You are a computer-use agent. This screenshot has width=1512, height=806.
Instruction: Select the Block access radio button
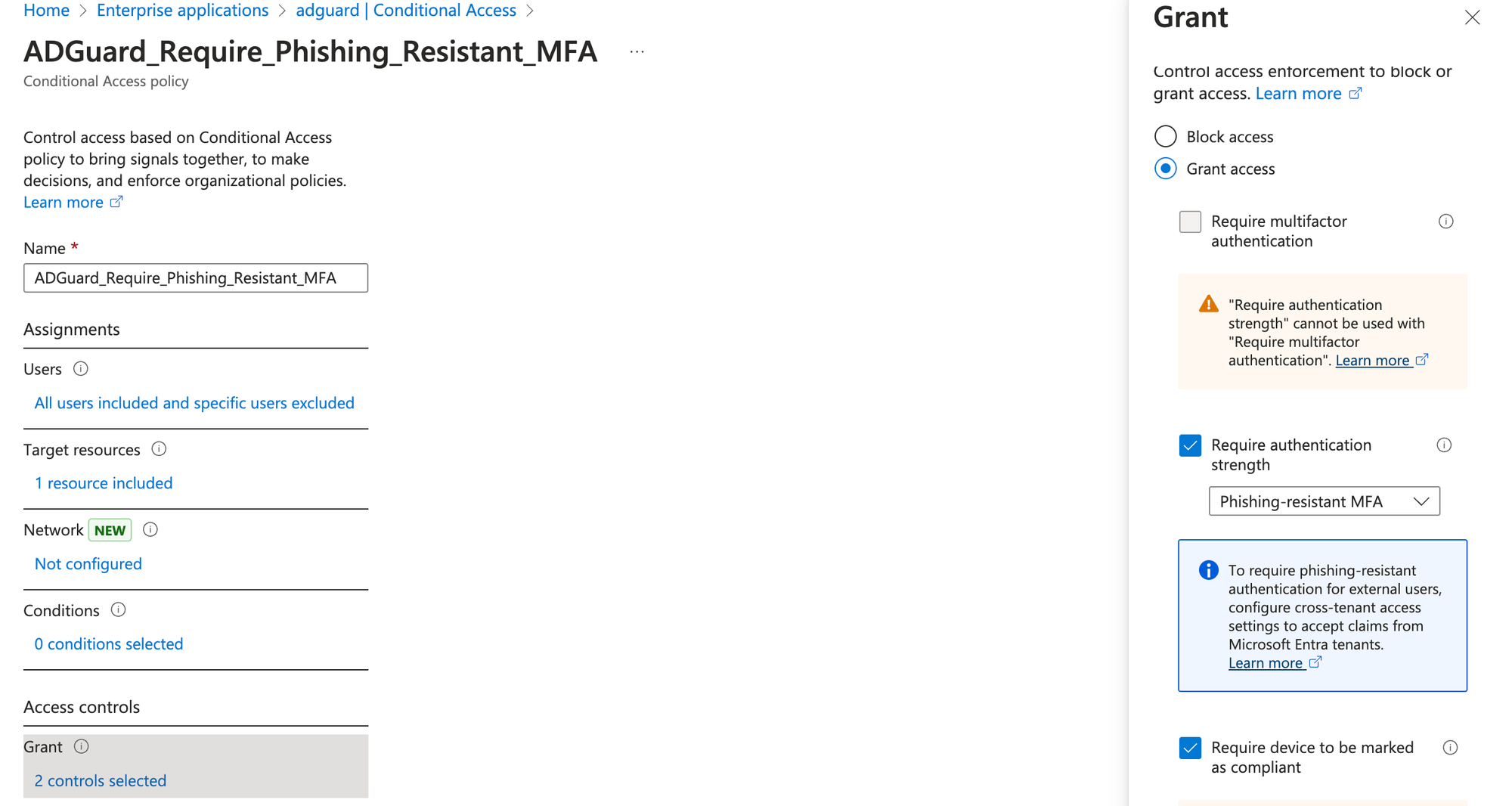click(x=1166, y=137)
